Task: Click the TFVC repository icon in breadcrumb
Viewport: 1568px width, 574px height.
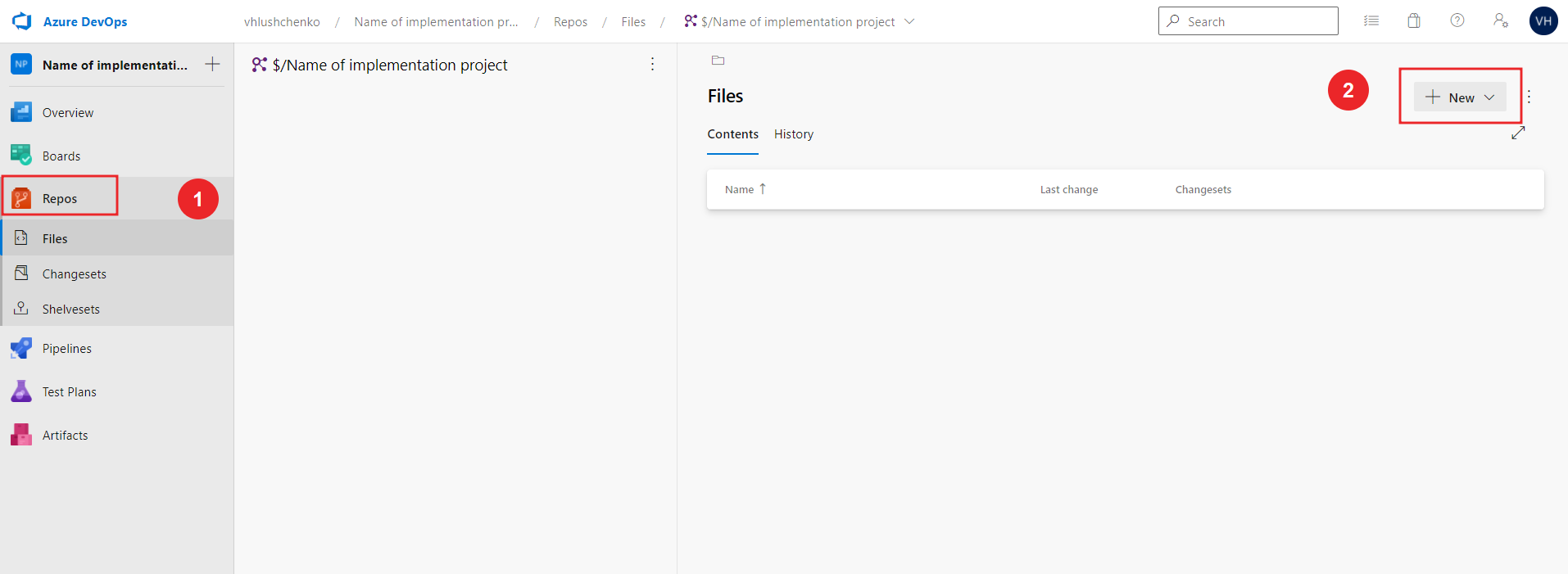Action: [691, 20]
